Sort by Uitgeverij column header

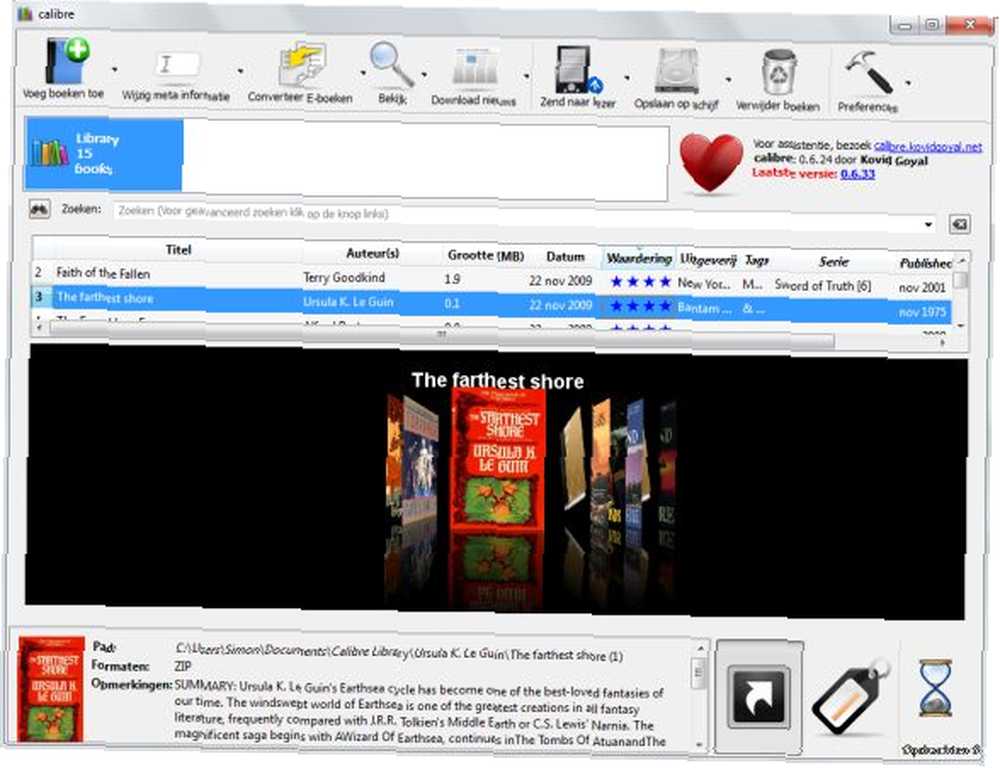(x=707, y=260)
